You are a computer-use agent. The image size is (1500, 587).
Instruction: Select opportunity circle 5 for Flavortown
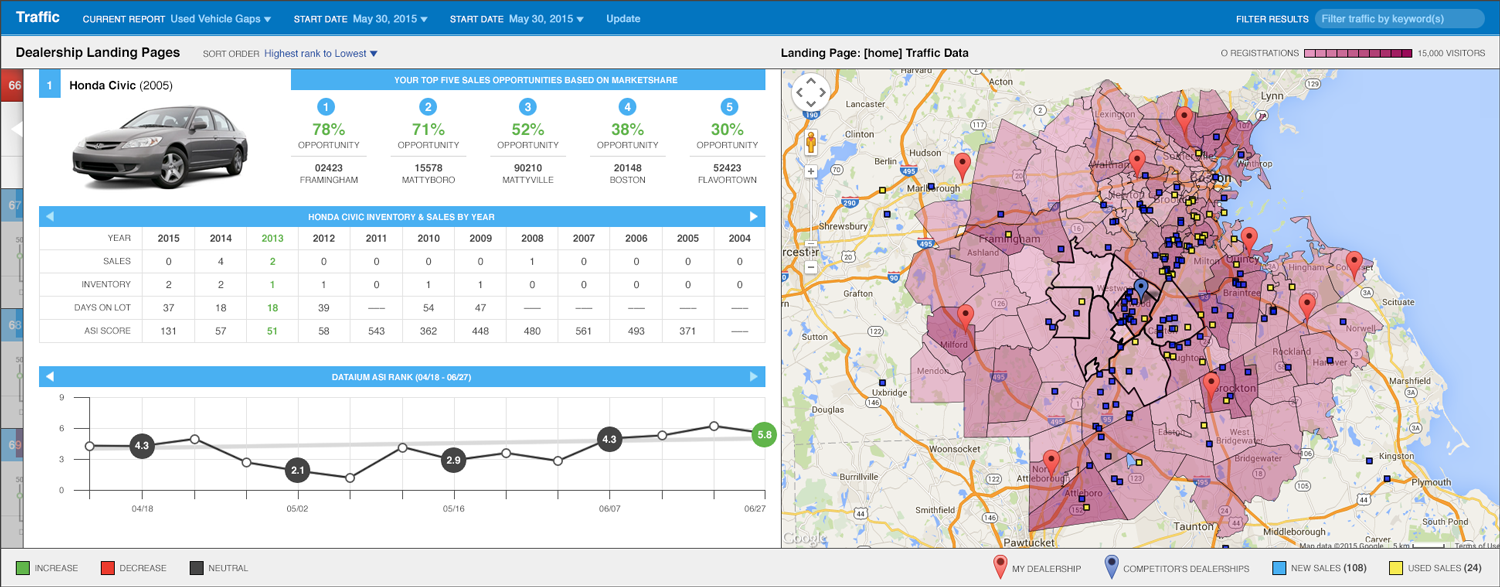pos(728,107)
